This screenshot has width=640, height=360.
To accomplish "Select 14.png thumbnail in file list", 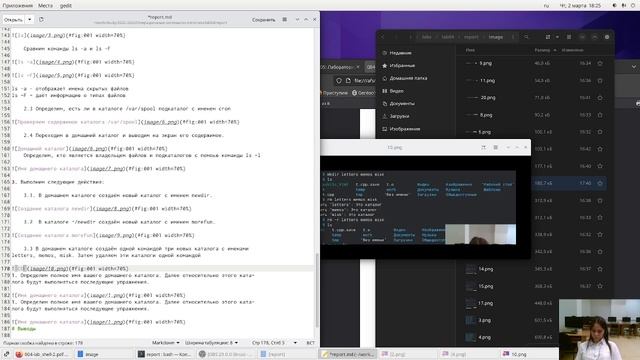I will [471, 269].
